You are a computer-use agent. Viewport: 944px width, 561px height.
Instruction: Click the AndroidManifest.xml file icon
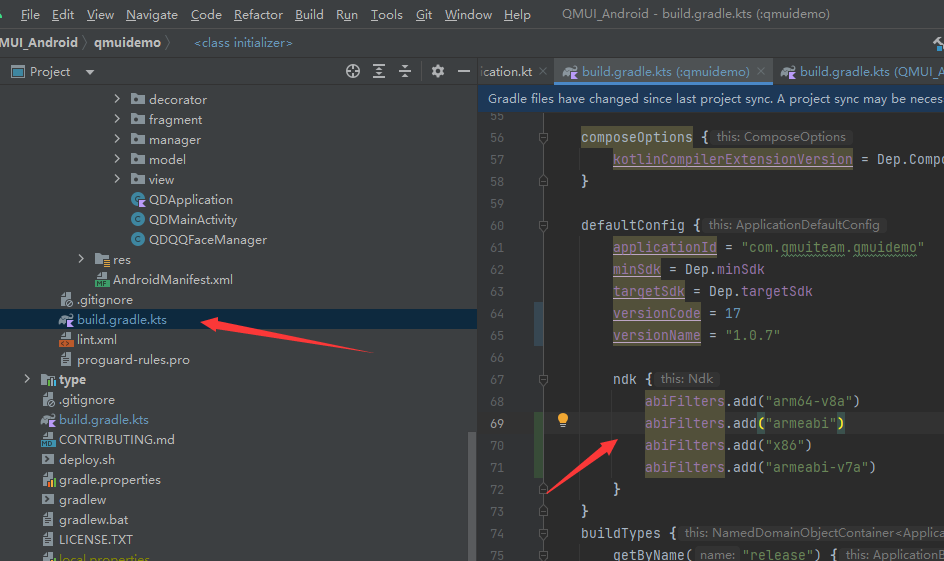(x=102, y=280)
